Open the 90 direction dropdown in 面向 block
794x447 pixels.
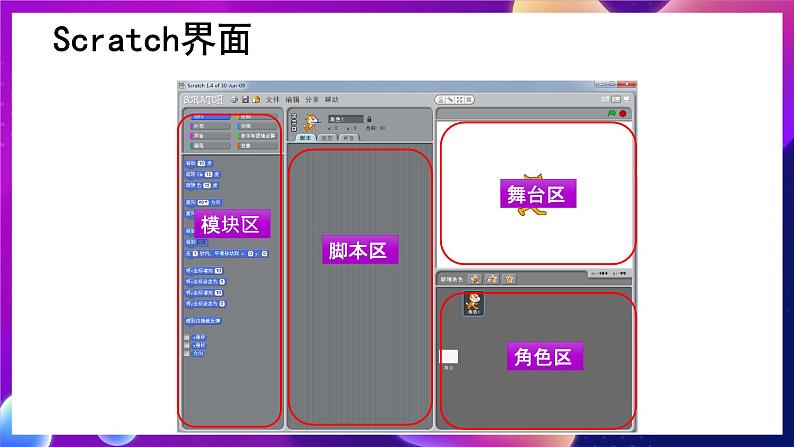pyautogui.click(x=203, y=202)
